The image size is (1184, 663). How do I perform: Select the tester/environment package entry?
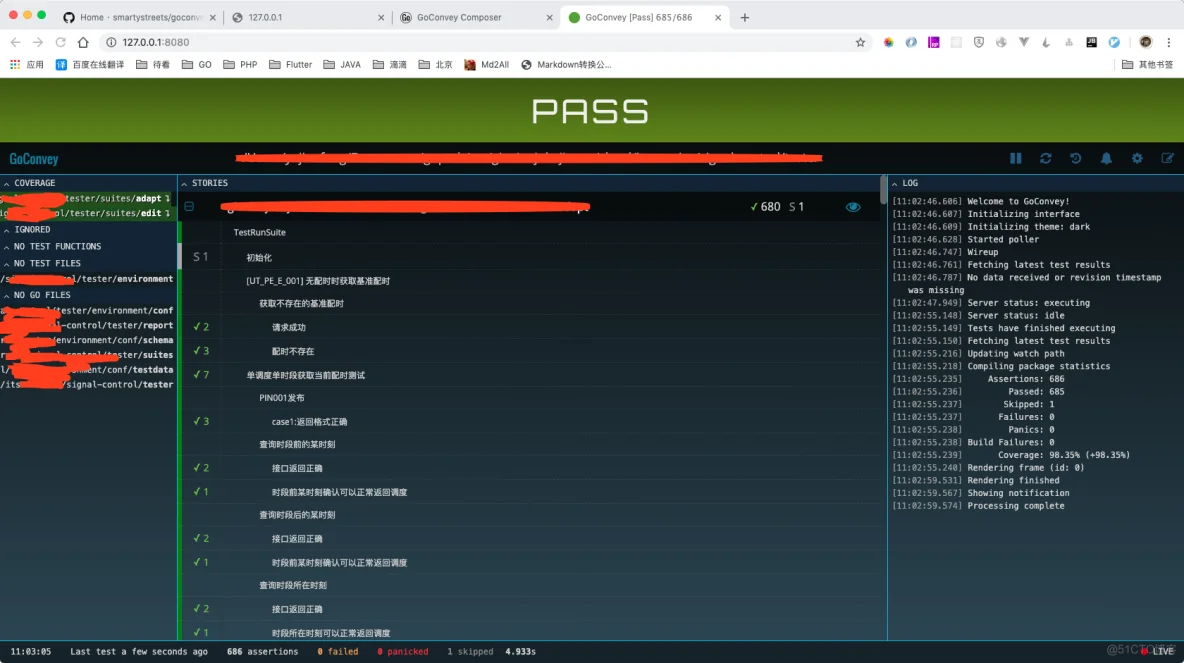[88, 279]
